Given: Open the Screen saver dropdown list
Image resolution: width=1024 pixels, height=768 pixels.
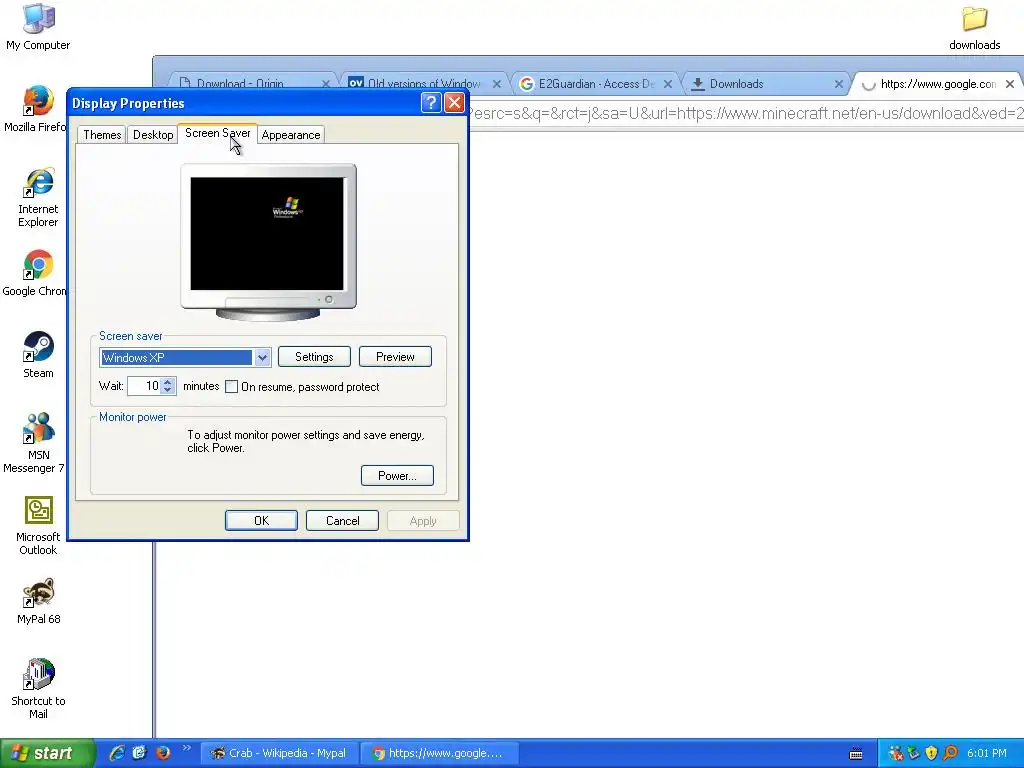Looking at the screenshot, I should (x=263, y=357).
